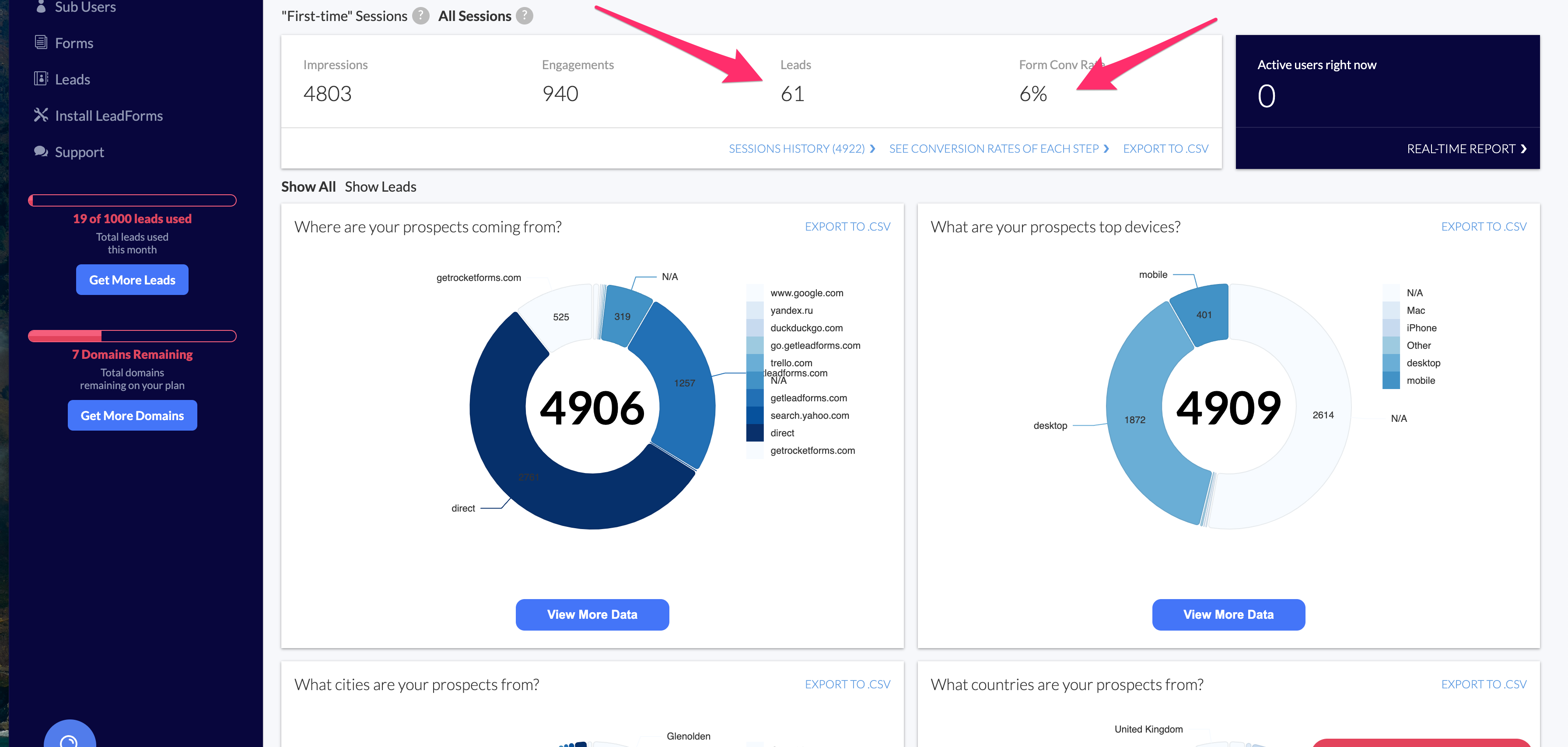Open help tooltip beside "First-time" Sessions

point(420,16)
